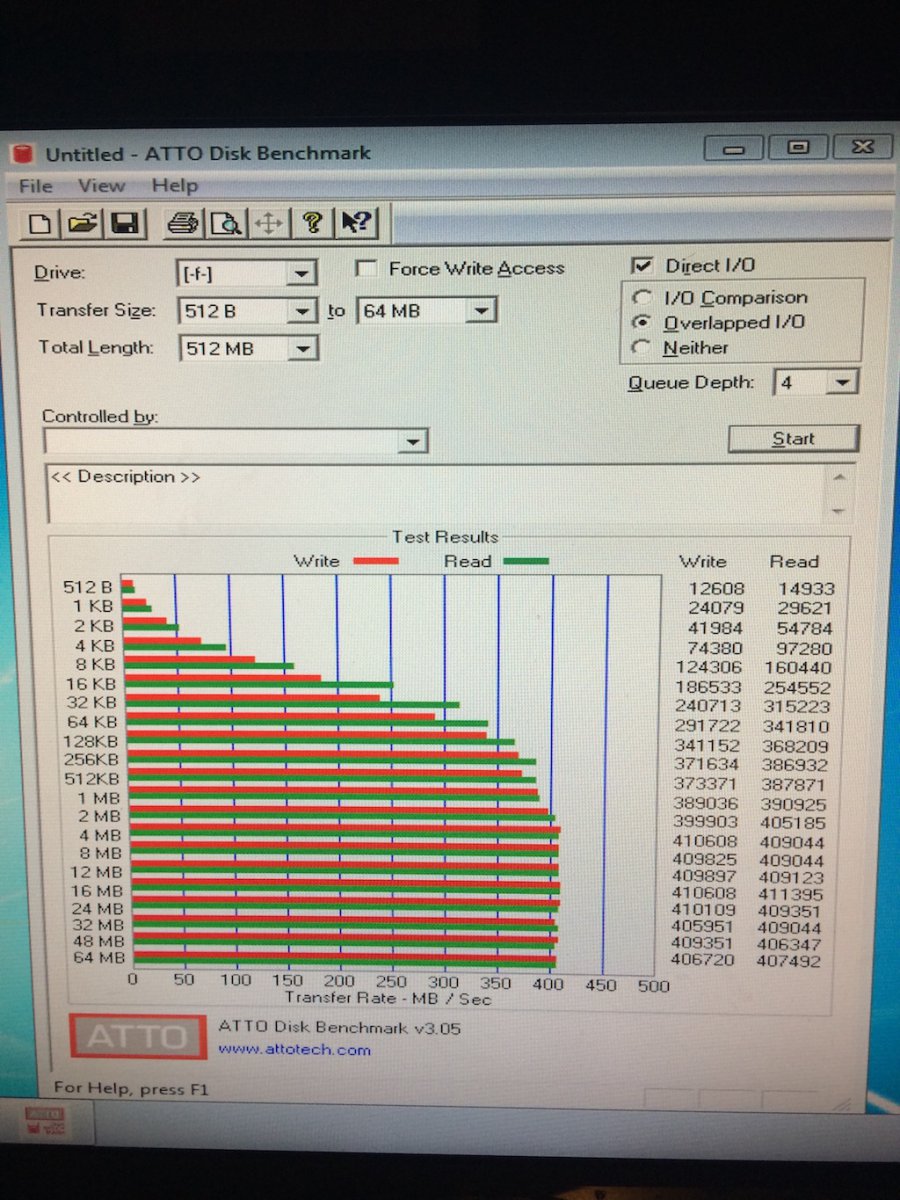This screenshot has height=1200, width=900.
Task: Select the "291722" write result
Action: coord(707,727)
